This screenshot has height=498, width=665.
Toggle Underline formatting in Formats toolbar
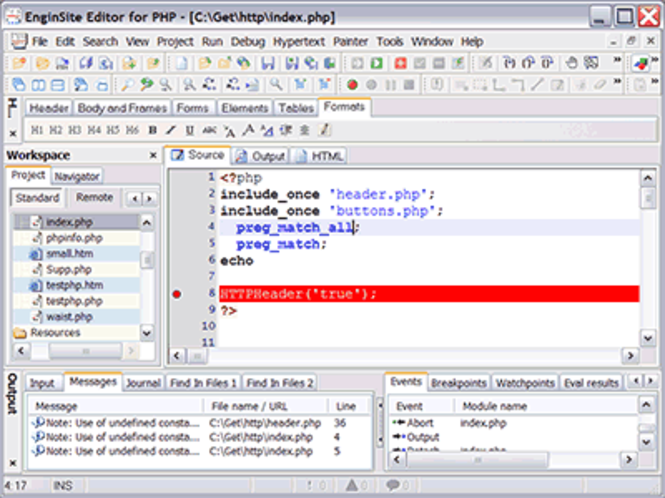point(190,130)
